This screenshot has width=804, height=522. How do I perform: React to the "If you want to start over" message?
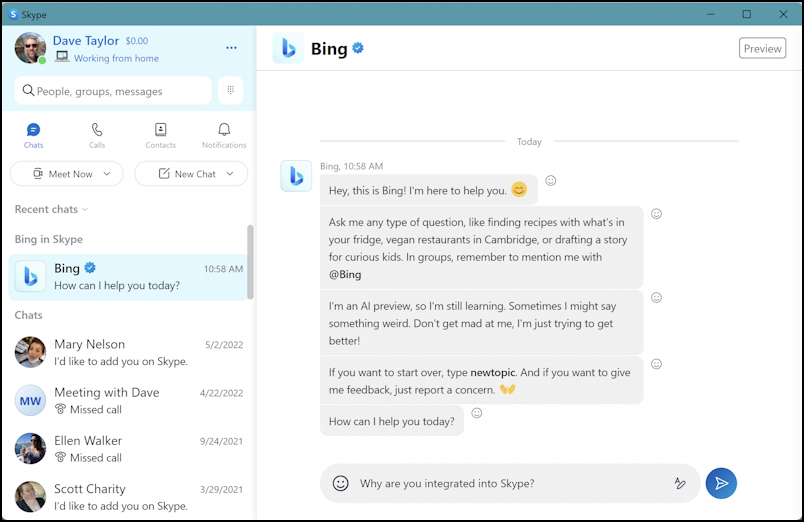(x=656, y=364)
